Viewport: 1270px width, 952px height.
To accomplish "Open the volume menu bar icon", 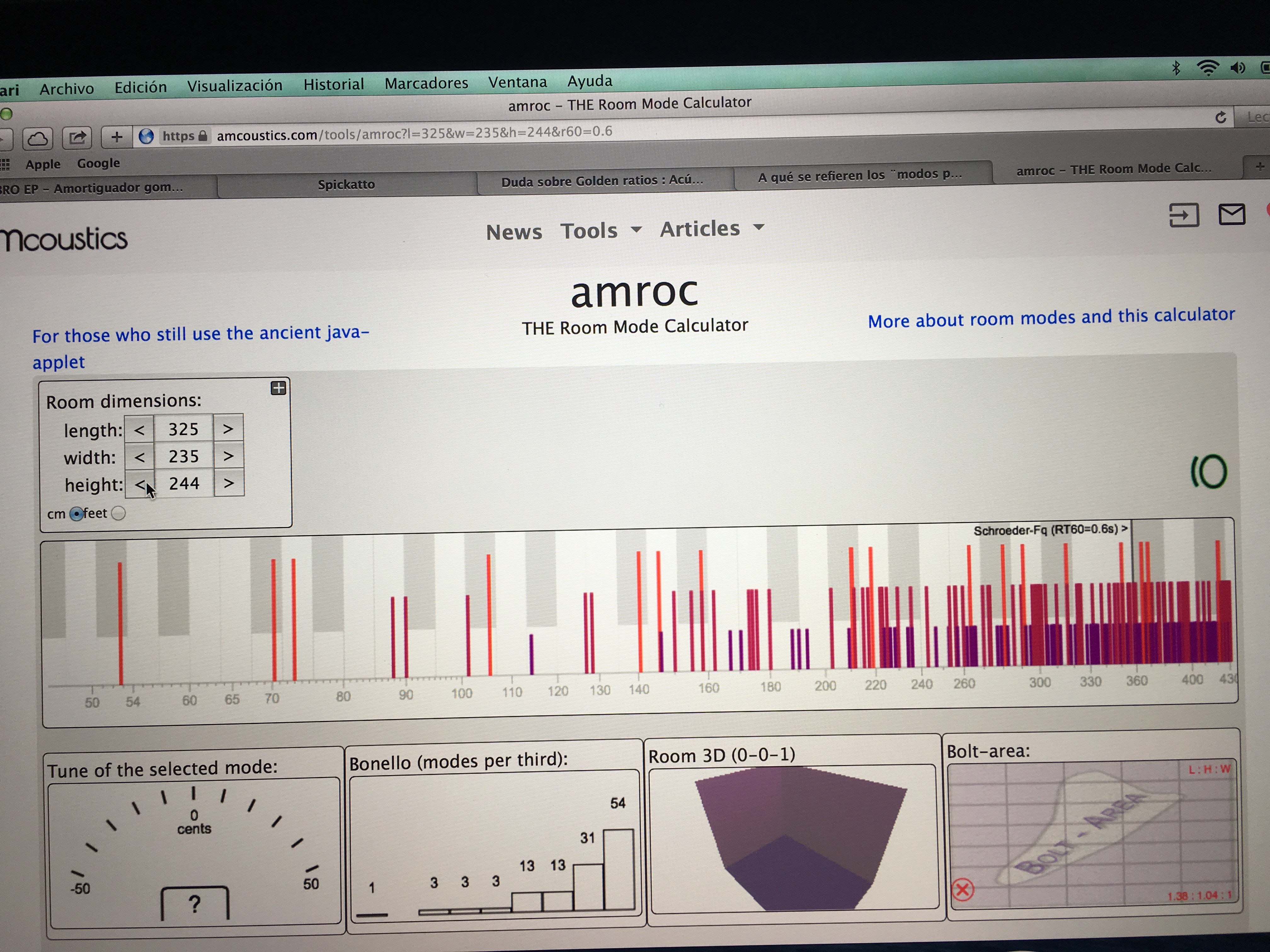I will click(x=1238, y=68).
